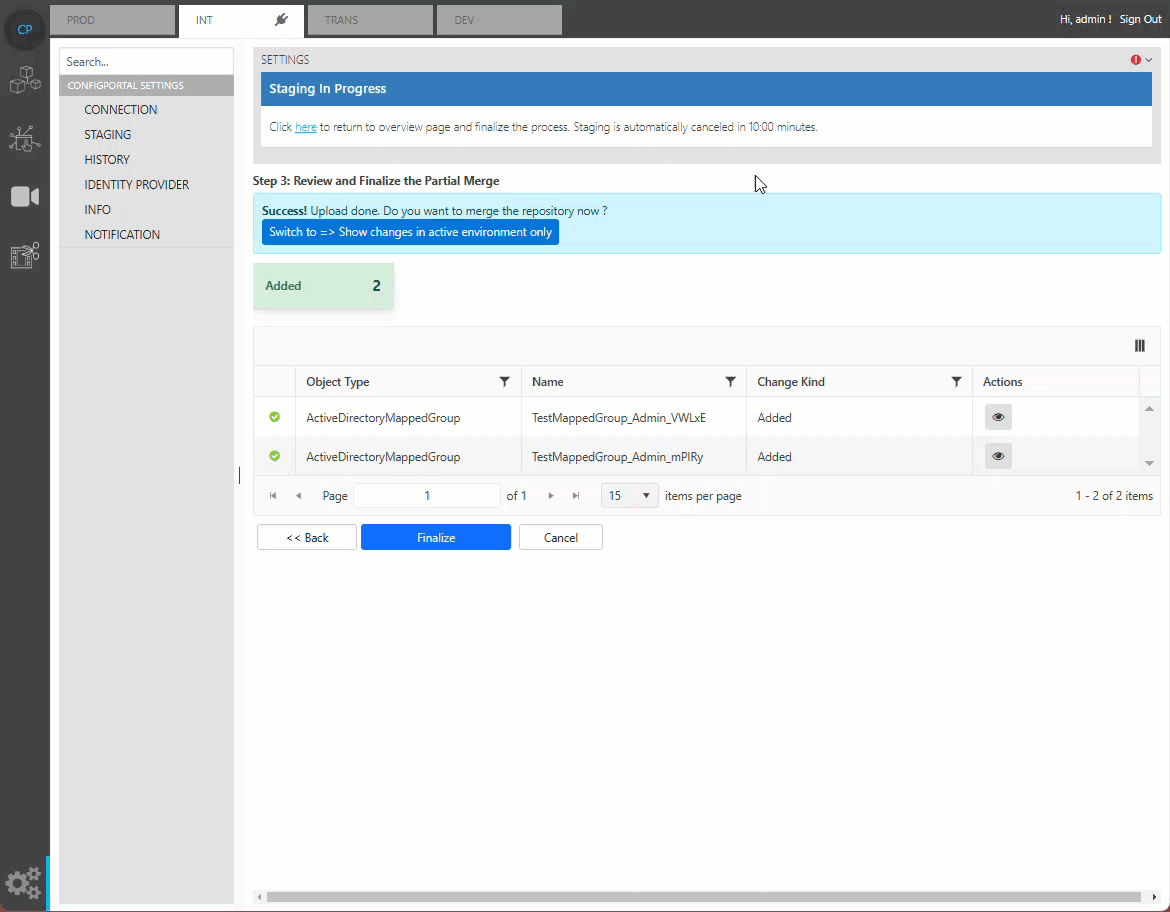Viewport: 1170px width, 912px height.
Task: Open the video camera sidebar icon
Action: [24, 197]
